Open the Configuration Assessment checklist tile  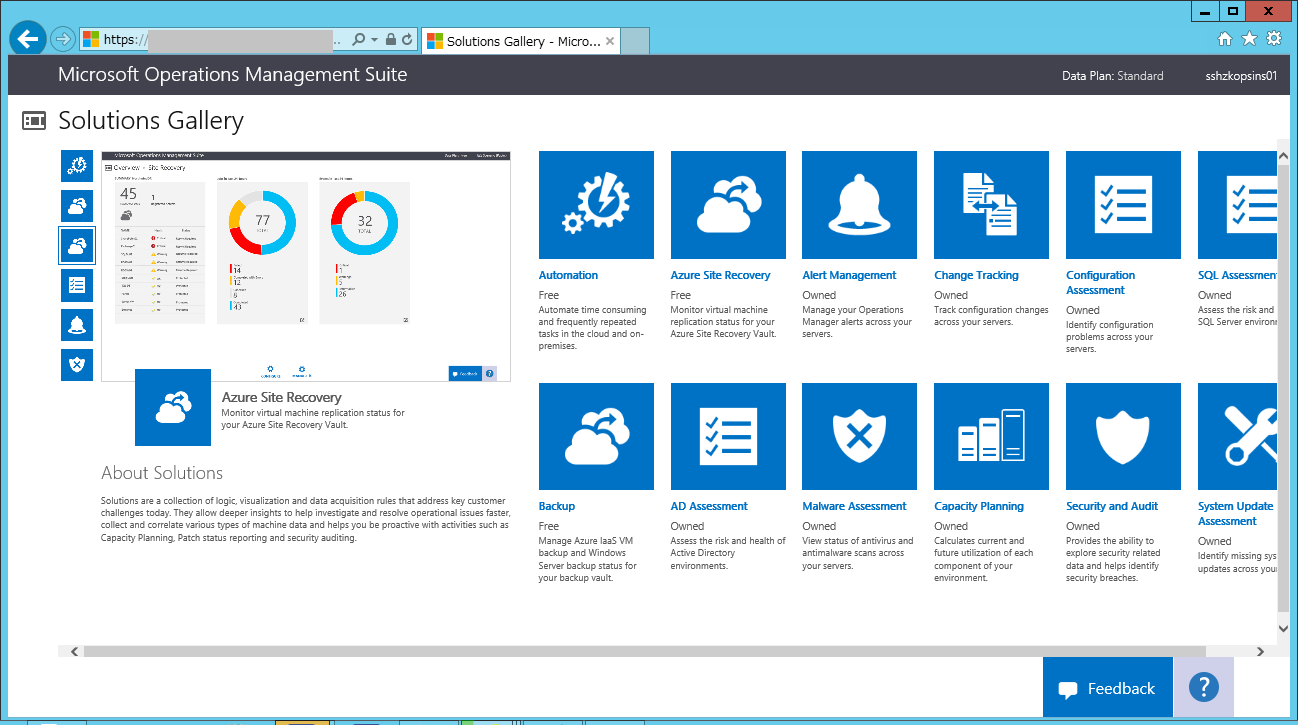1123,205
